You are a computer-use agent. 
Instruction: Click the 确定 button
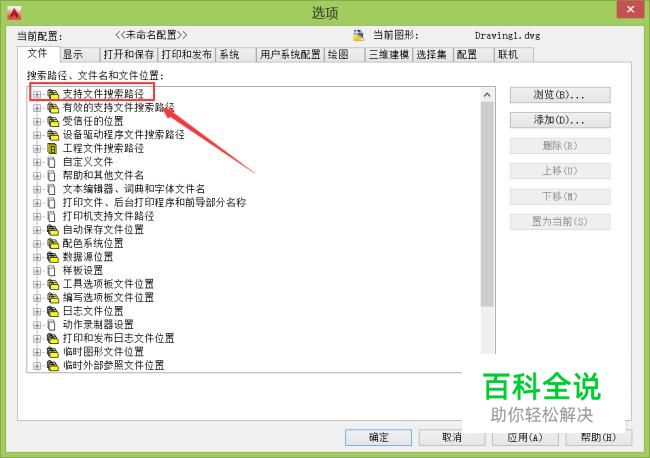pos(378,437)
